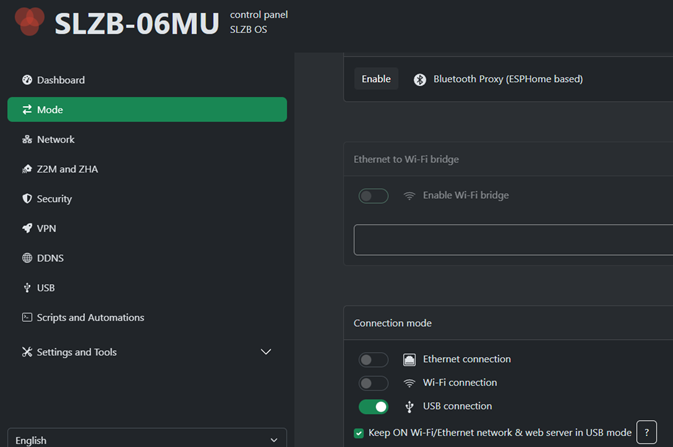This screenshot has width=673, height=447.
Task: Open the English language dropdown
Action: [x=146, y=439]
